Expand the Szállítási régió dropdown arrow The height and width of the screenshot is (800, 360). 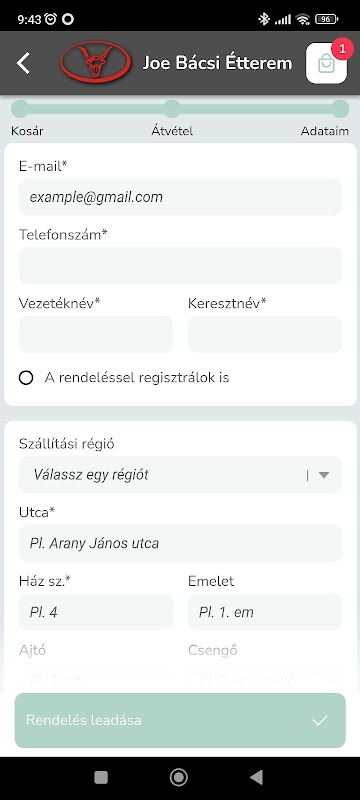tap(324, 475)
